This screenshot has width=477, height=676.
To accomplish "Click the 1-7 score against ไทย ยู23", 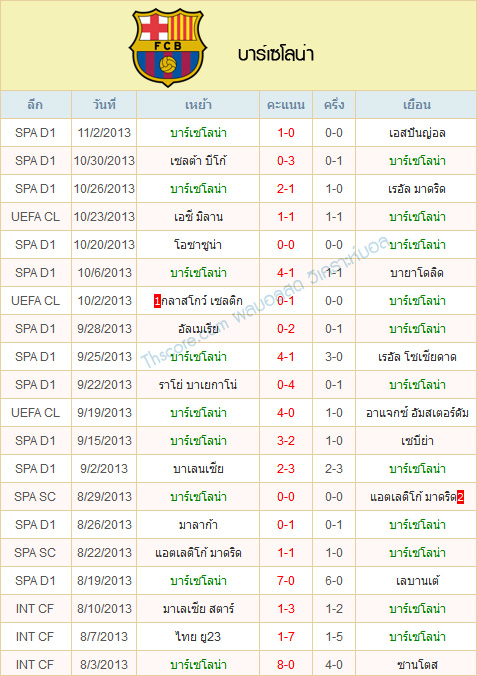I will 286,637.
